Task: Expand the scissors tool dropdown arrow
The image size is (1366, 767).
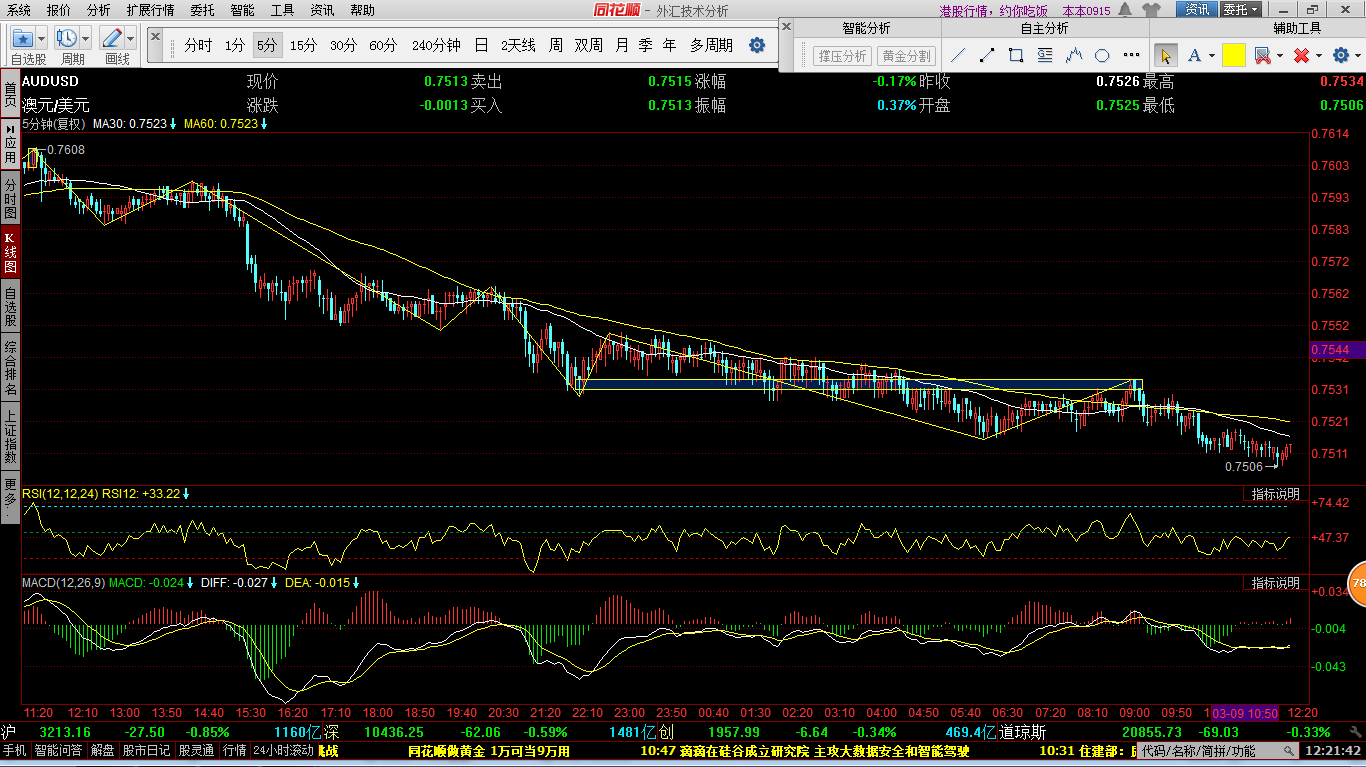Action: 1280,56
